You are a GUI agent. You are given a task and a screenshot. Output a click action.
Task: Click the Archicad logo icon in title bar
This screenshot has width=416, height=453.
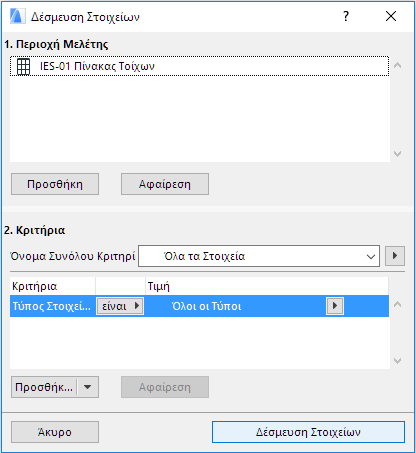(17, 16)
